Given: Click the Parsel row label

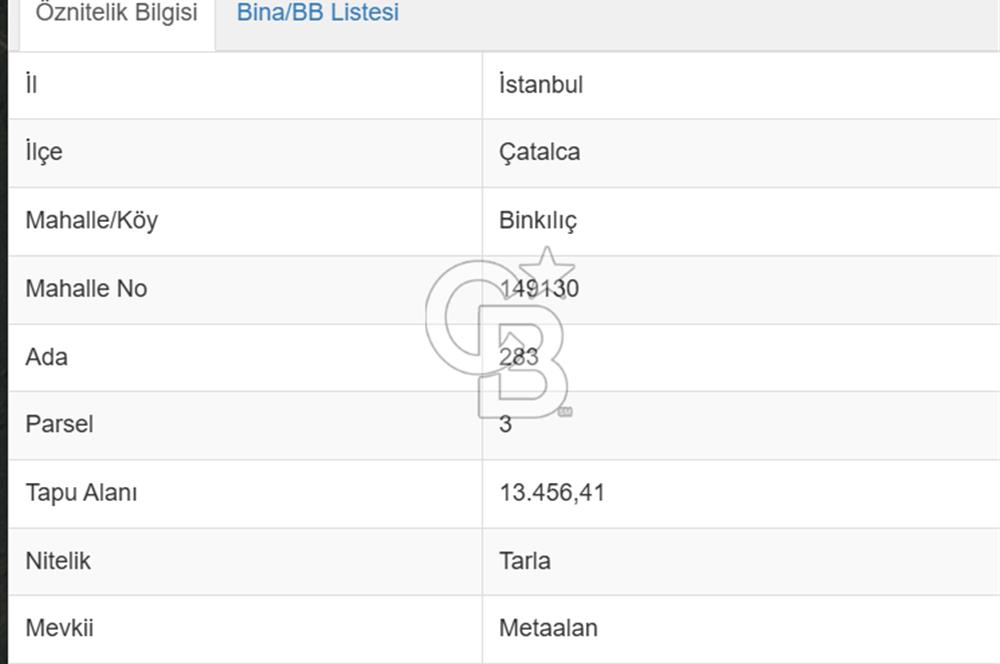Looking at the screenshot, I should point(59,425).
